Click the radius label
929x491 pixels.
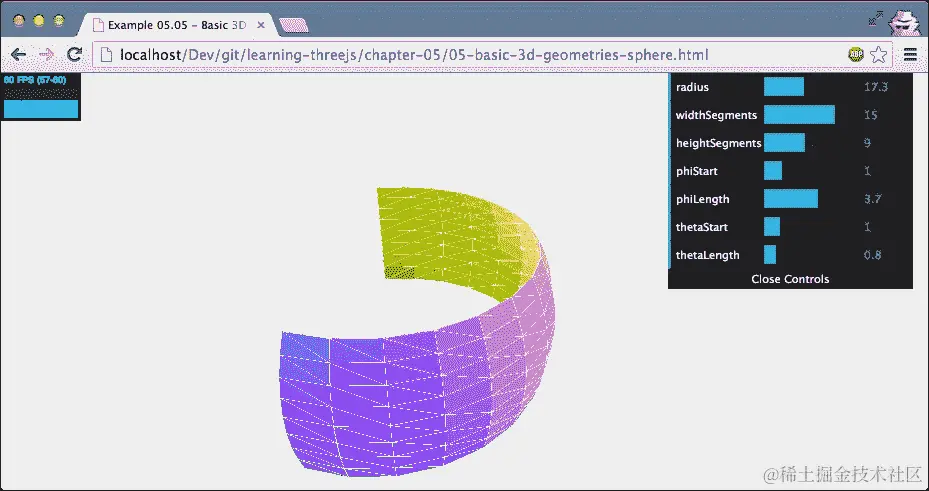point(692,87)
